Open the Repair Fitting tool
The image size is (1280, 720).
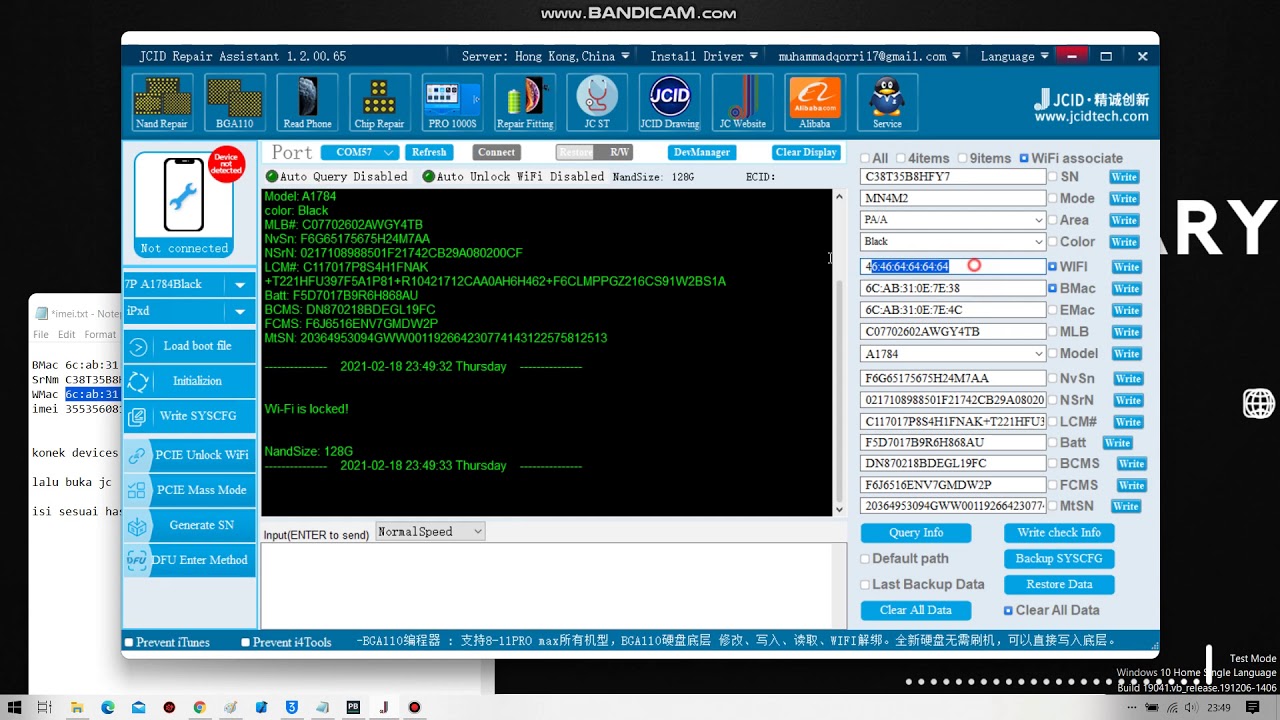click(525, 102)
